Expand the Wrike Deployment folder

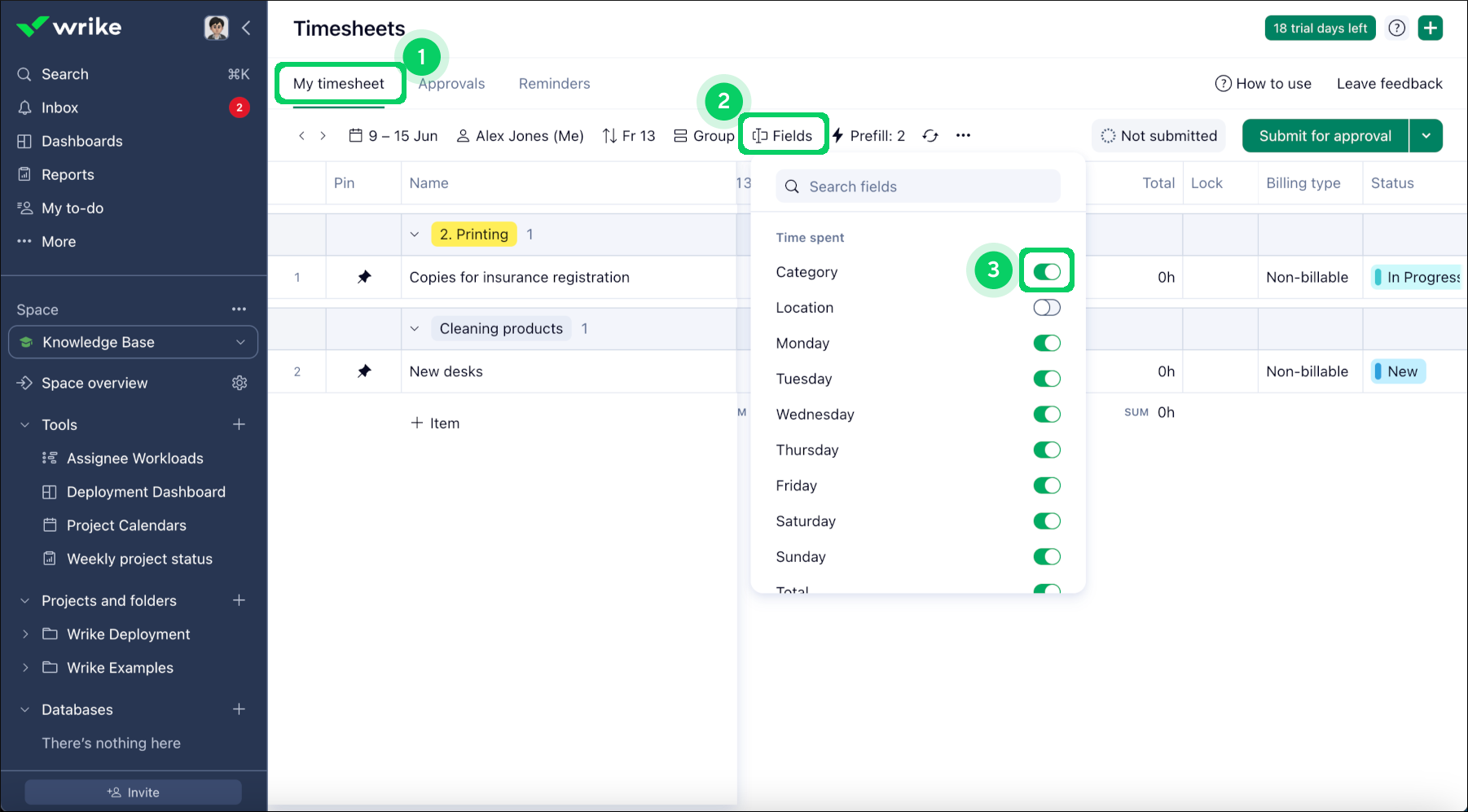pos(25,634)
